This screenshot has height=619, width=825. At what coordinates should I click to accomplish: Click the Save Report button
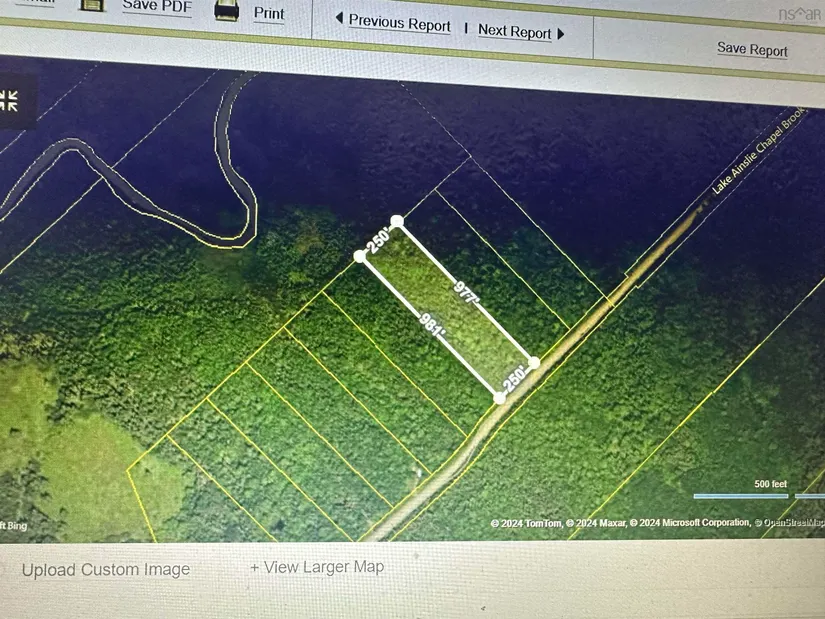(752, 49)
